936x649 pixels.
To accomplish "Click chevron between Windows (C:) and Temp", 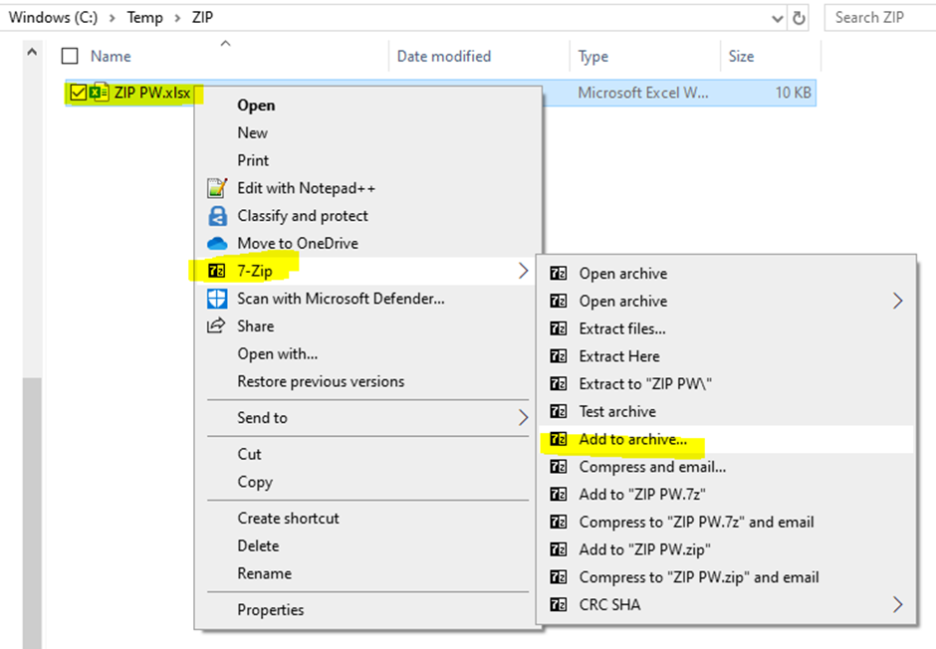I will (112, 18).
